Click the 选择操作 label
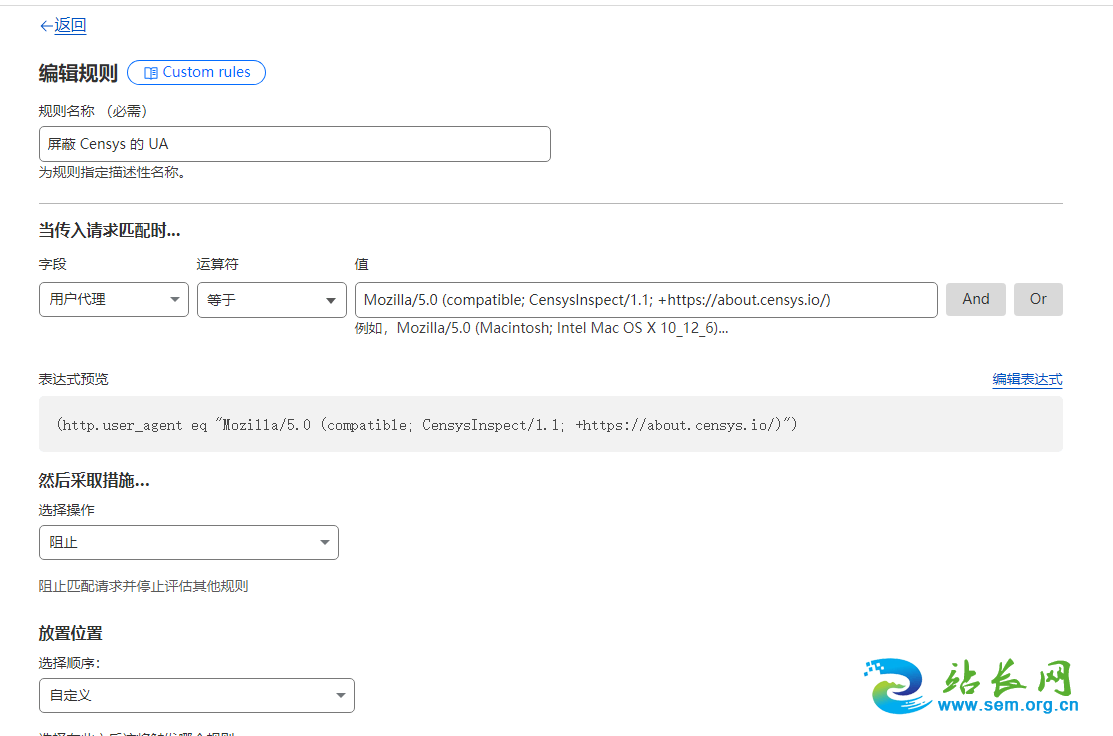This screenshot has width=1113, height=736. pyautogui.click(x=66, y=510)
